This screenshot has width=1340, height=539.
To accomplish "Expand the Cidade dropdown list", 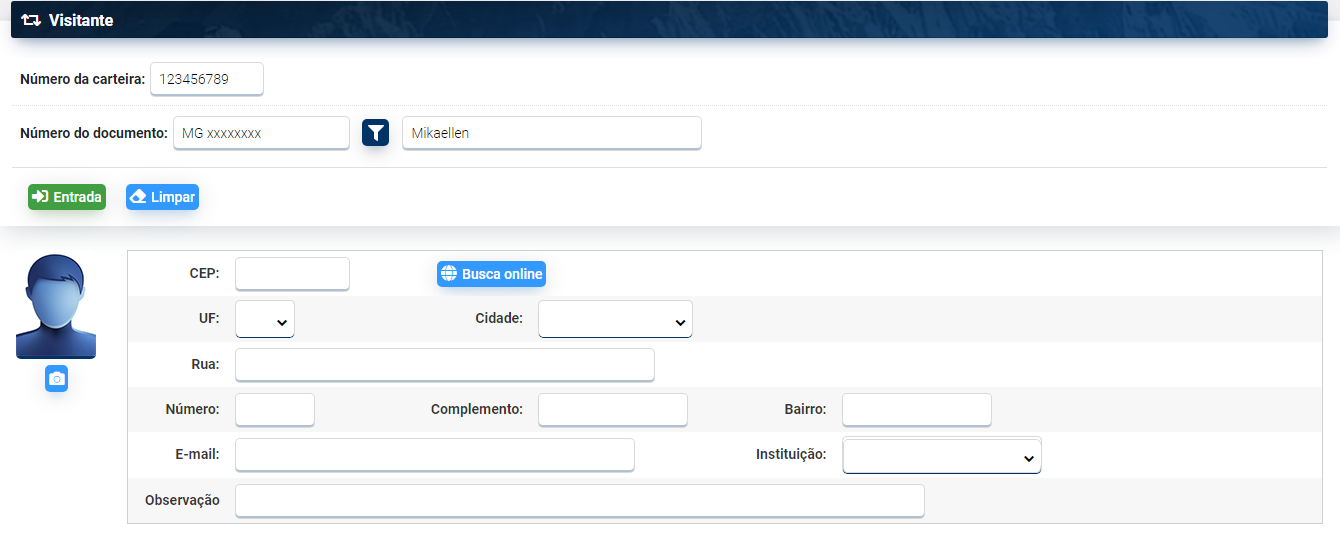I will click(615, 320).
